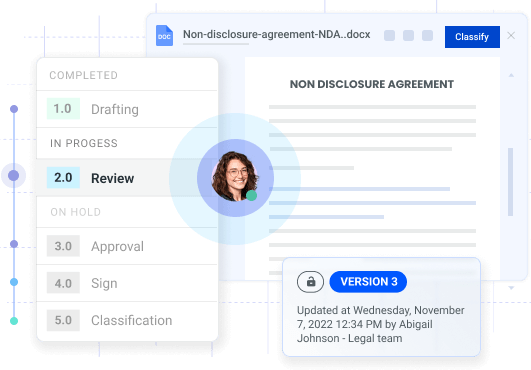The height and width of the screenshot is (370, 531).
Task: Open the reviewer's profile avatar
Action: point(235,176)
